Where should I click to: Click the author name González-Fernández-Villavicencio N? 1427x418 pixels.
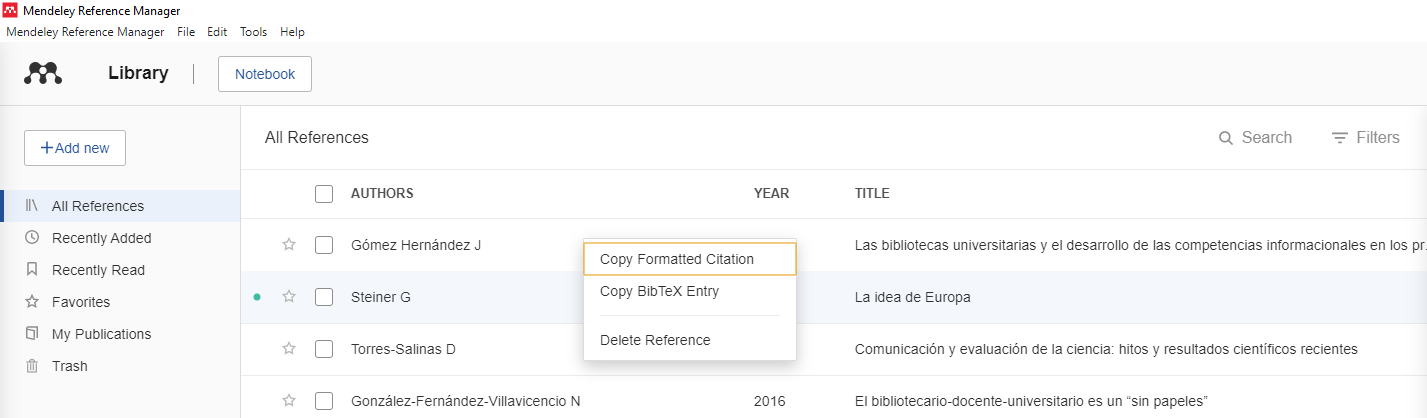[466, 401]
